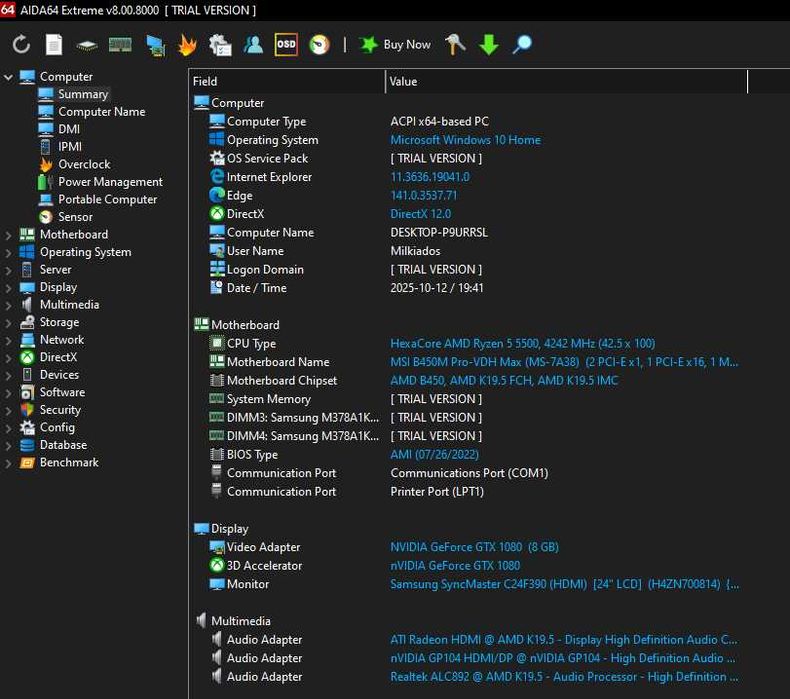
Task: Click the Motherboard section header icon
Action: tap(202, 325)
